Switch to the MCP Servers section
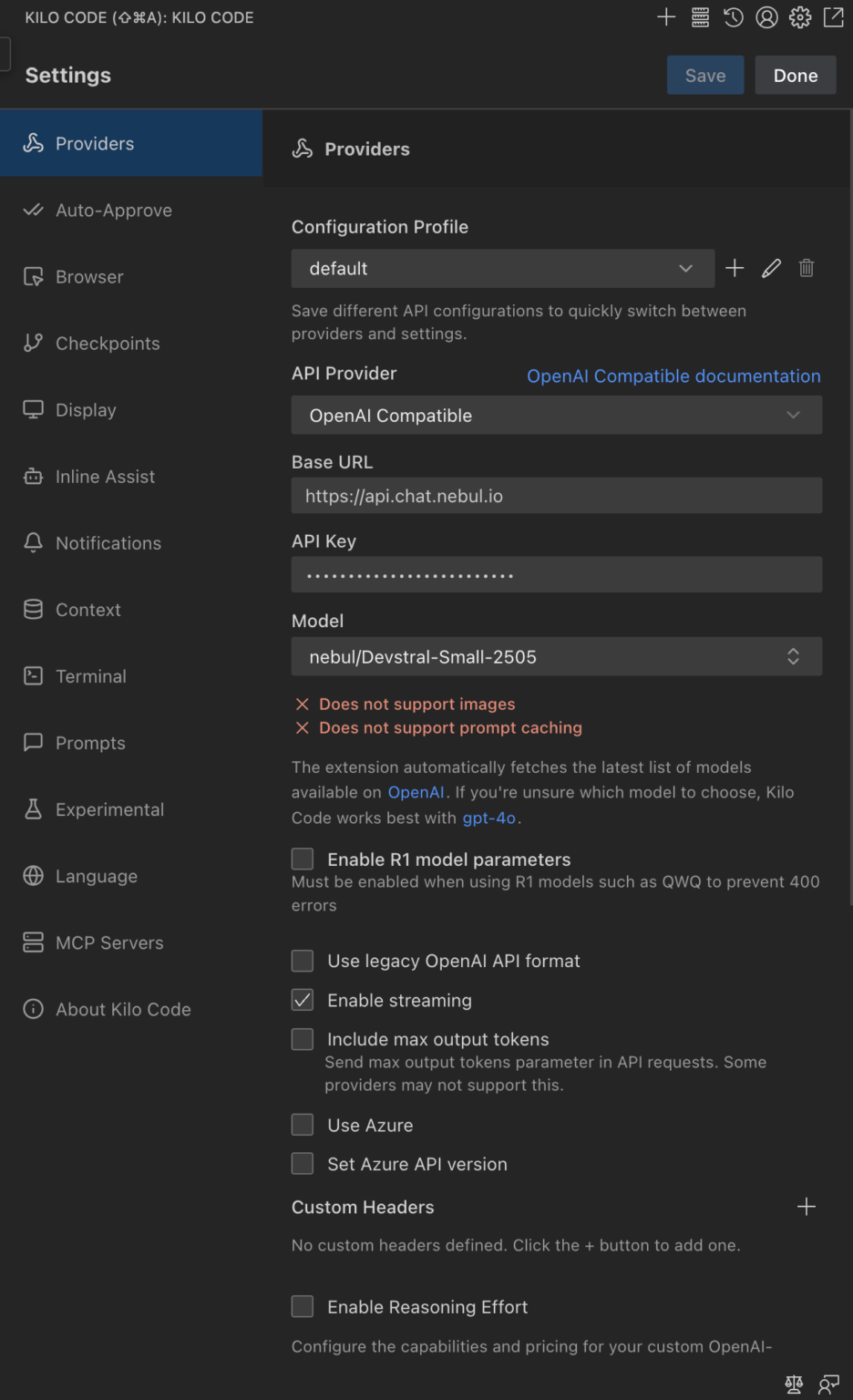The image size is (853, 1400). coord(109,942)
